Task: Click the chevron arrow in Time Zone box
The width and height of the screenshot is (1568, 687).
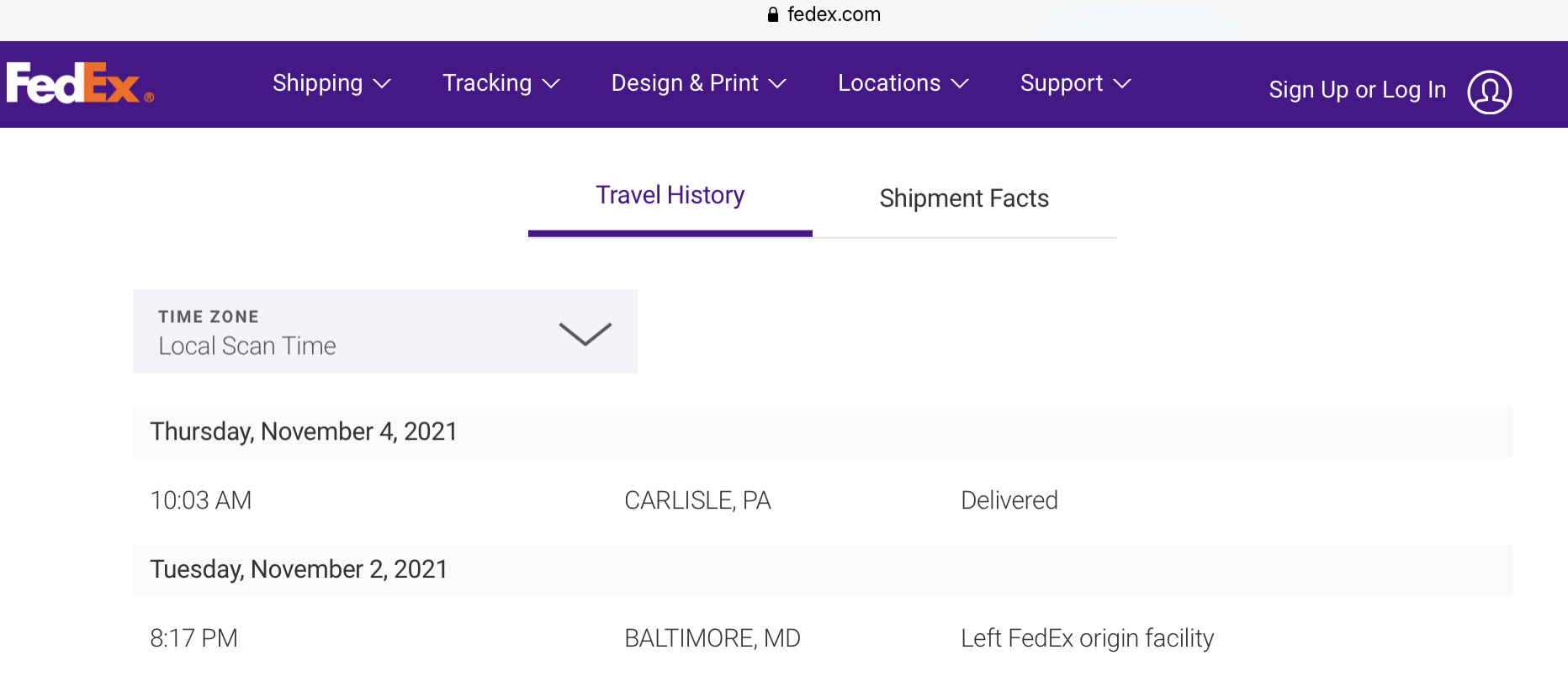Action: 585,334
